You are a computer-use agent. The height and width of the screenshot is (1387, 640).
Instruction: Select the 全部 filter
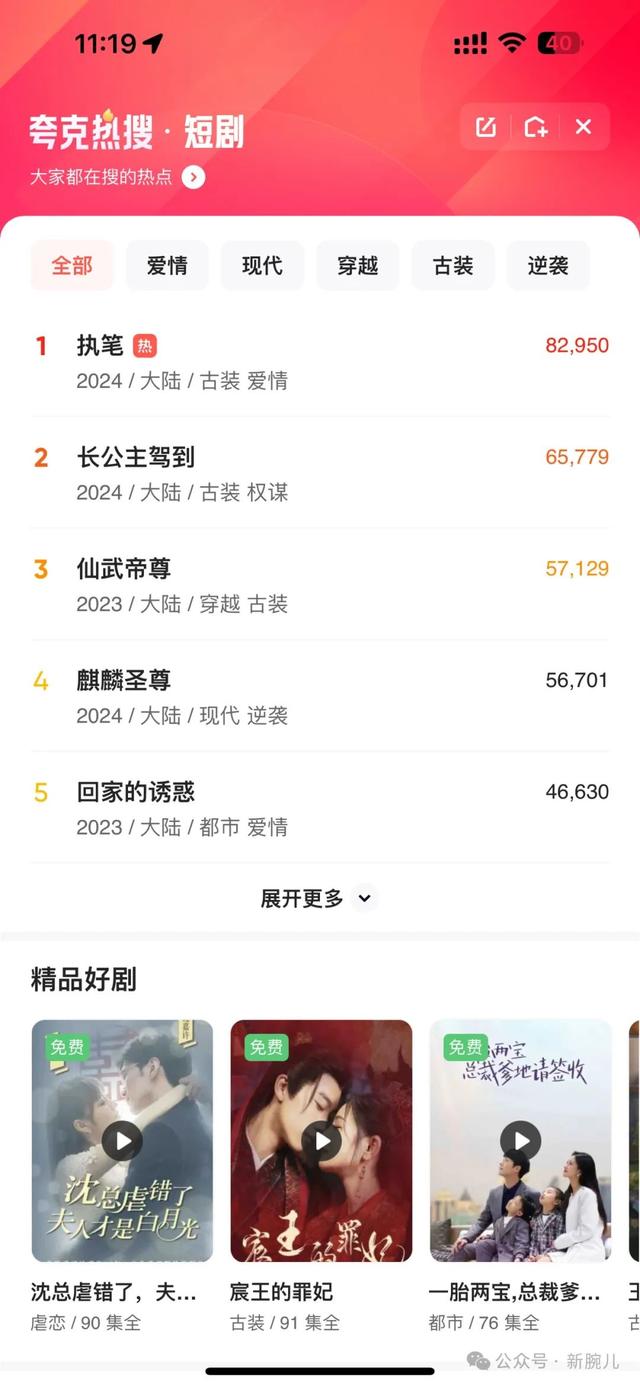click(72, 265)
